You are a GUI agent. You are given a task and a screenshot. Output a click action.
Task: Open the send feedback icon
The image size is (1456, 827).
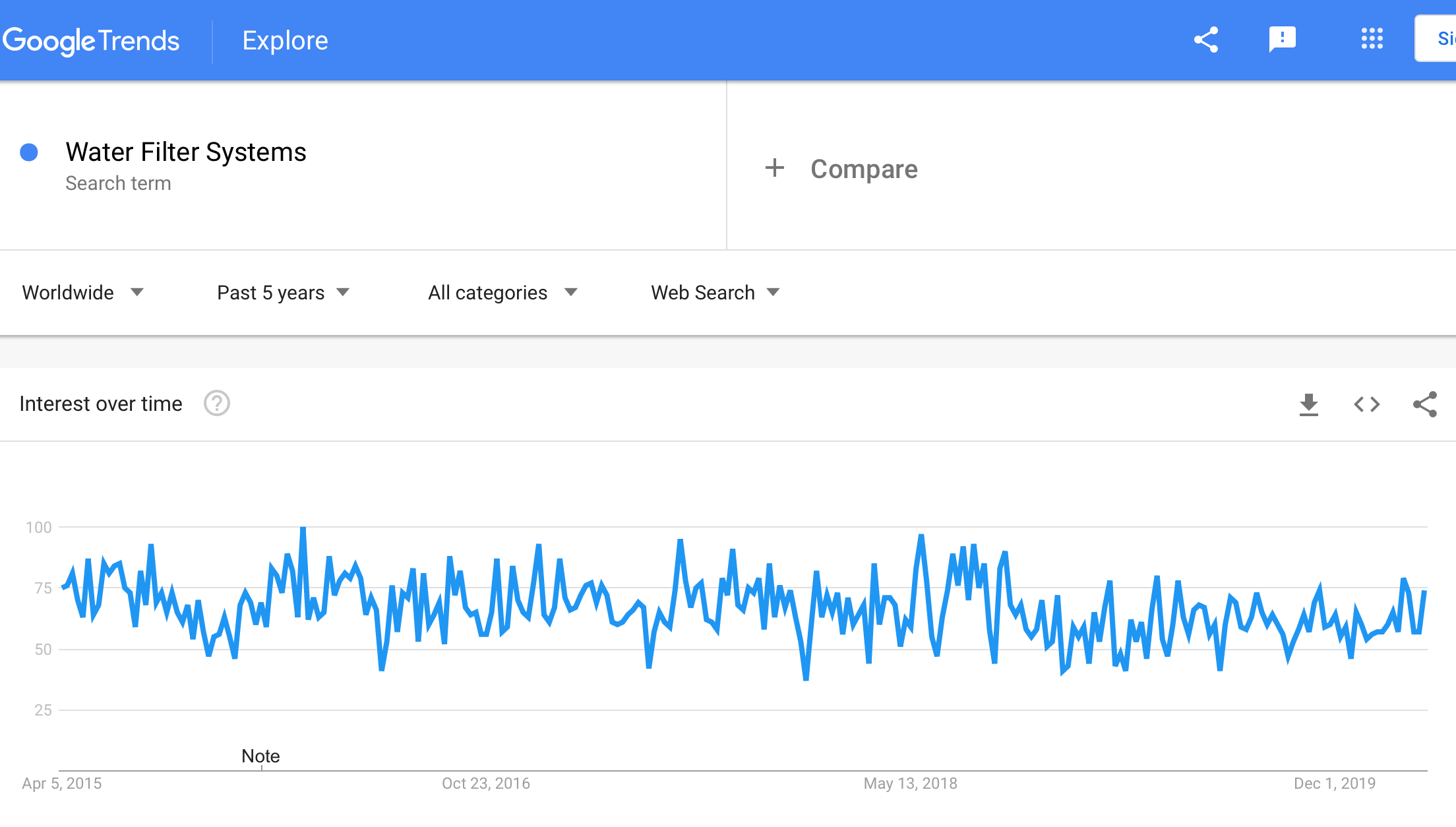pos(1283,40)
